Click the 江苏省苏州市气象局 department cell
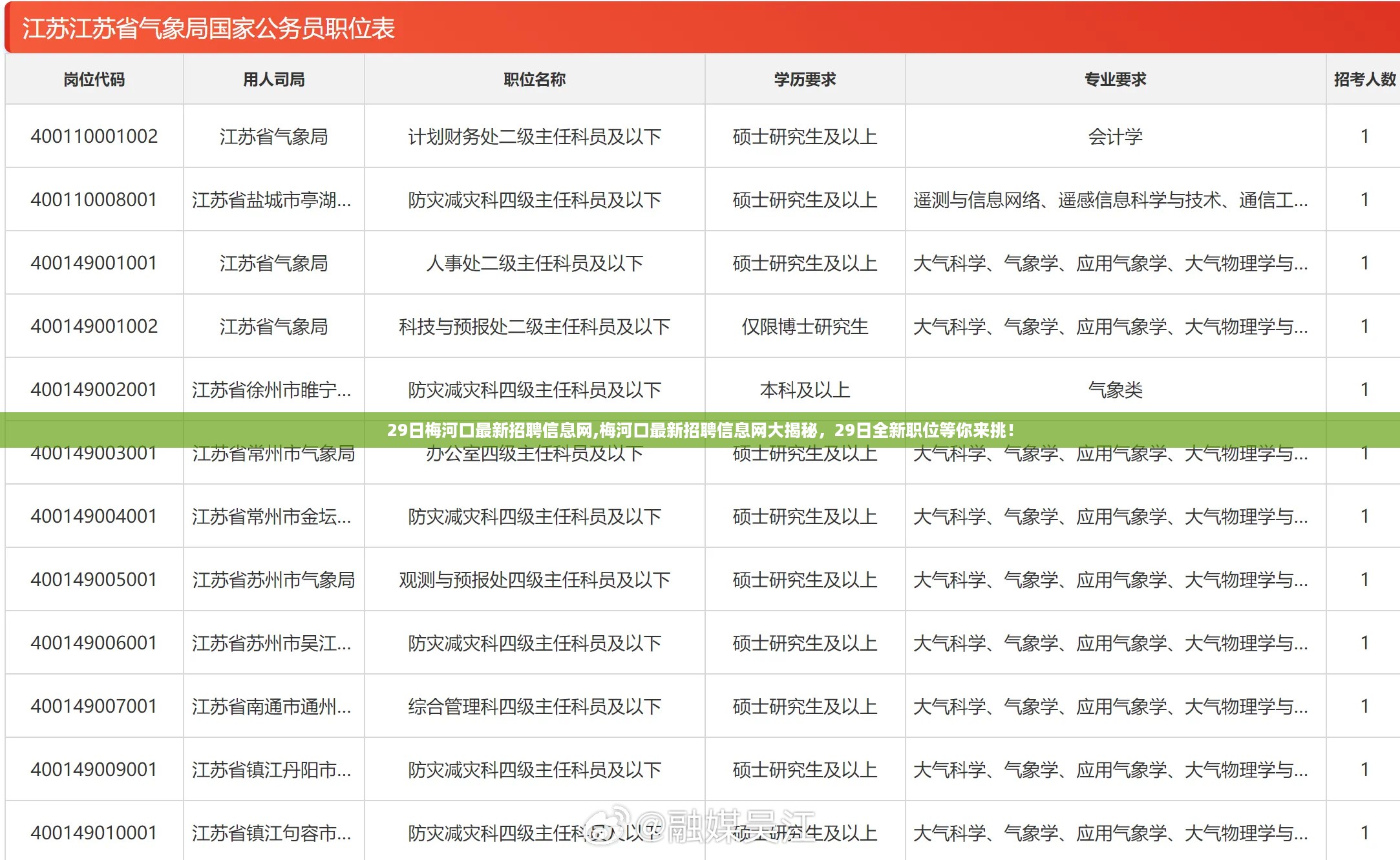This screenshot has width=1400, height=860. point(274,580)
